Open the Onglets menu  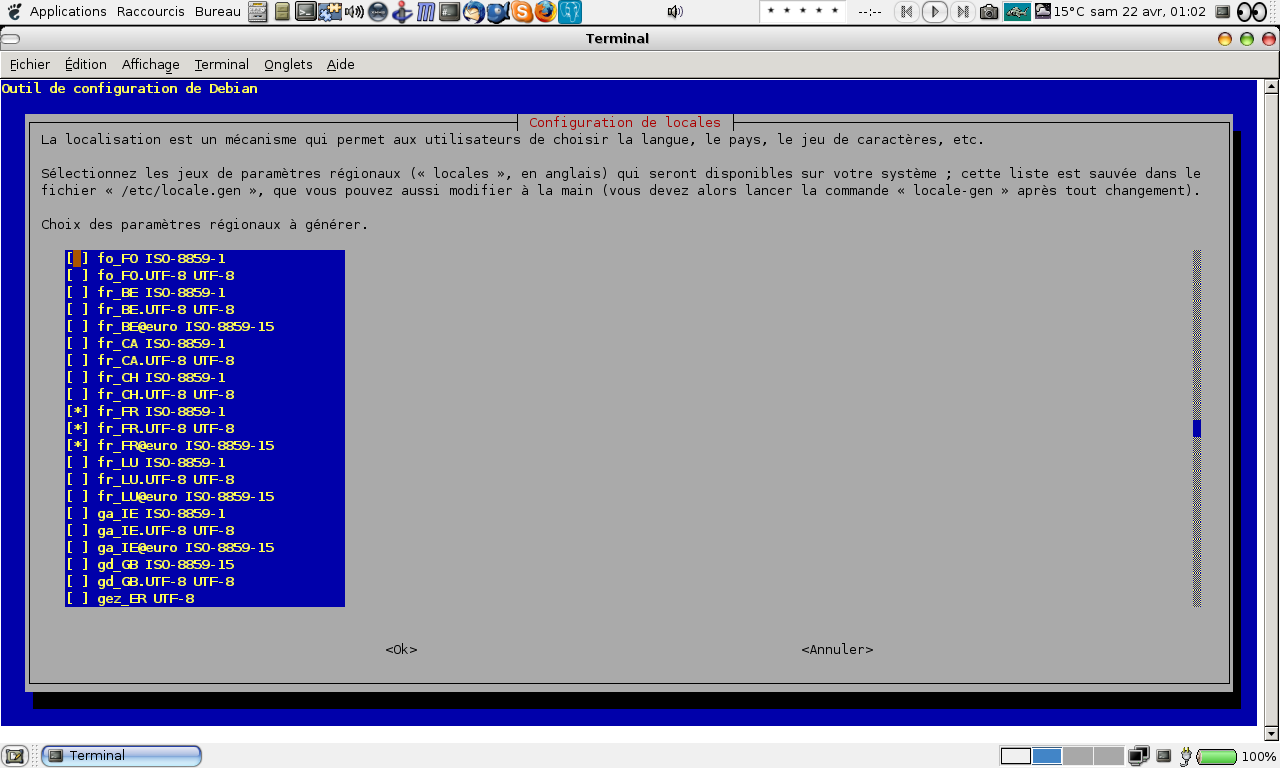point(289,64)
